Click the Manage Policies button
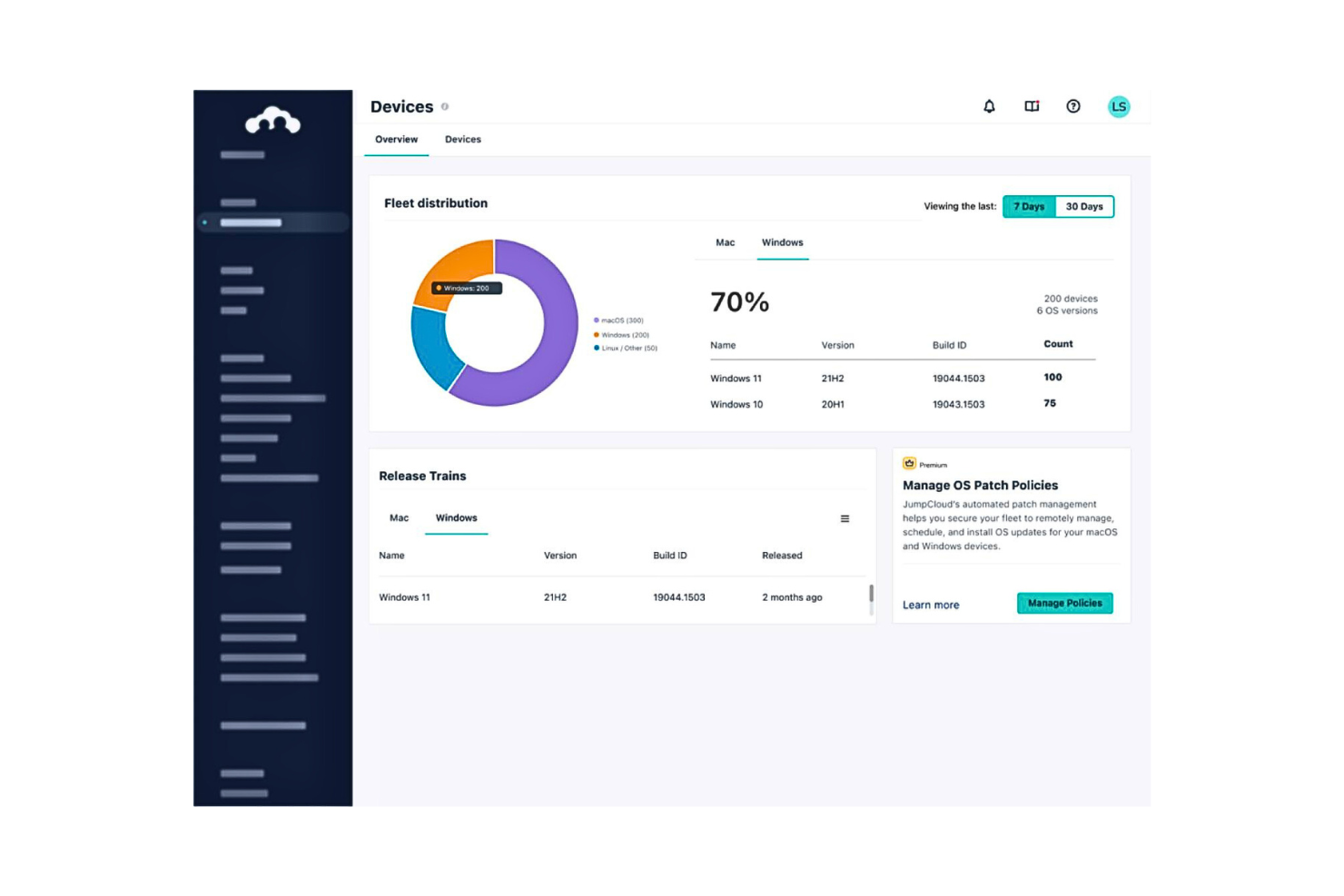The height and width of the screenshot is (896, 1344). click(x=1065, y=604)
